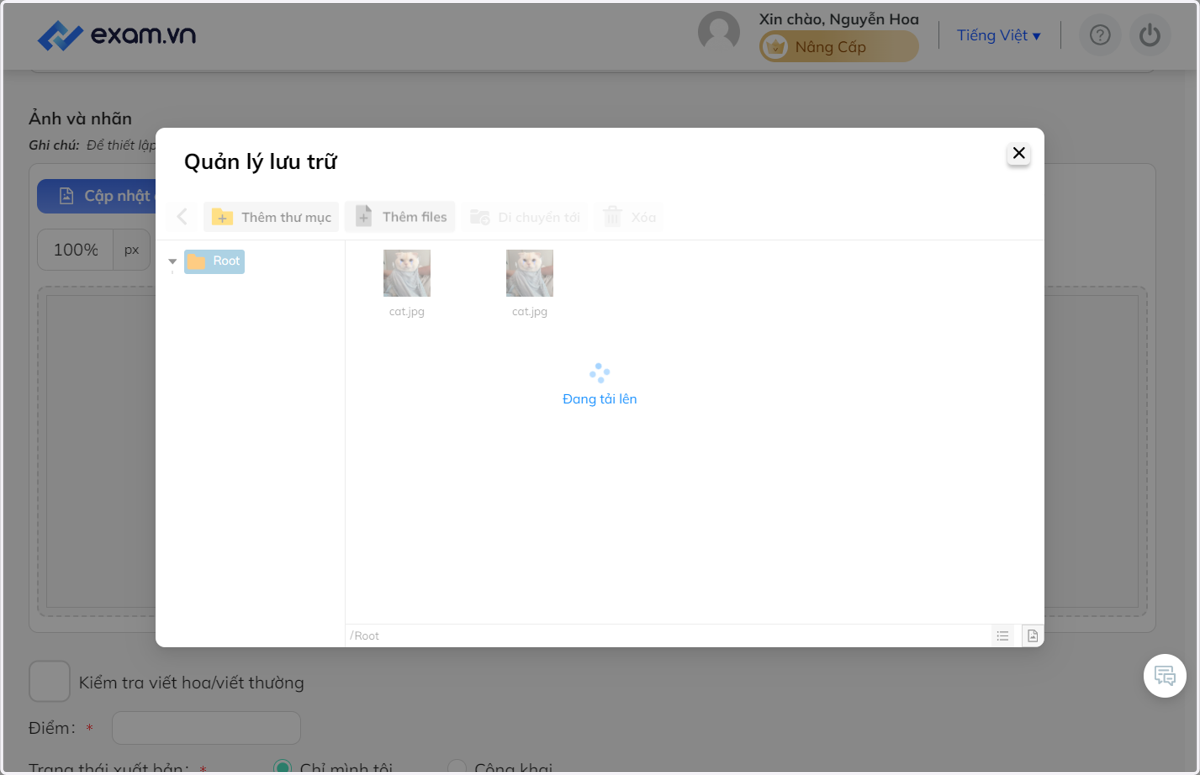Open the help question mark icon
This screenshot has width=1200, height=775.
[1100, 36]
